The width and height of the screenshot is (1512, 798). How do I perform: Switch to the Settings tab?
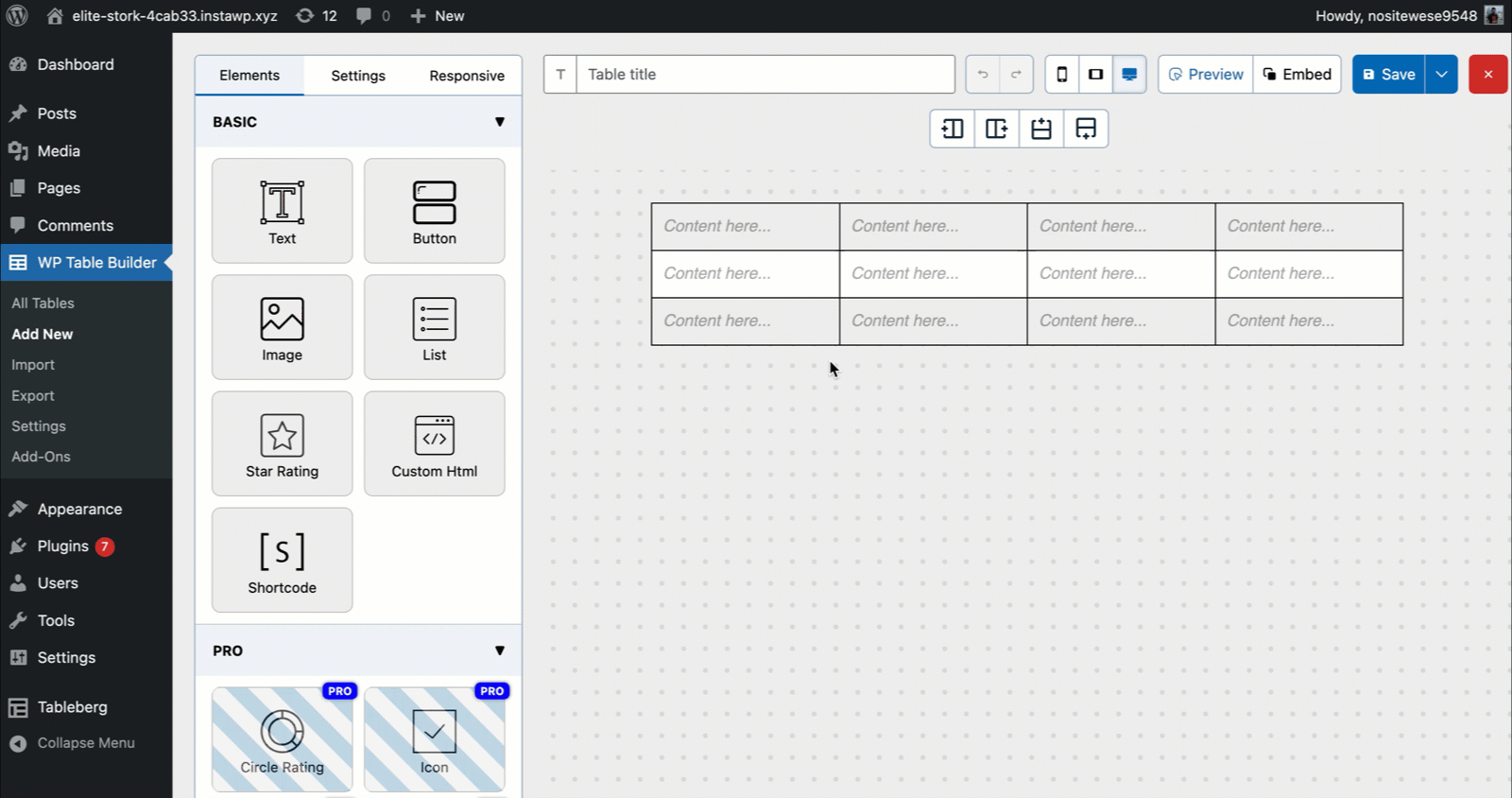(358, 76)
